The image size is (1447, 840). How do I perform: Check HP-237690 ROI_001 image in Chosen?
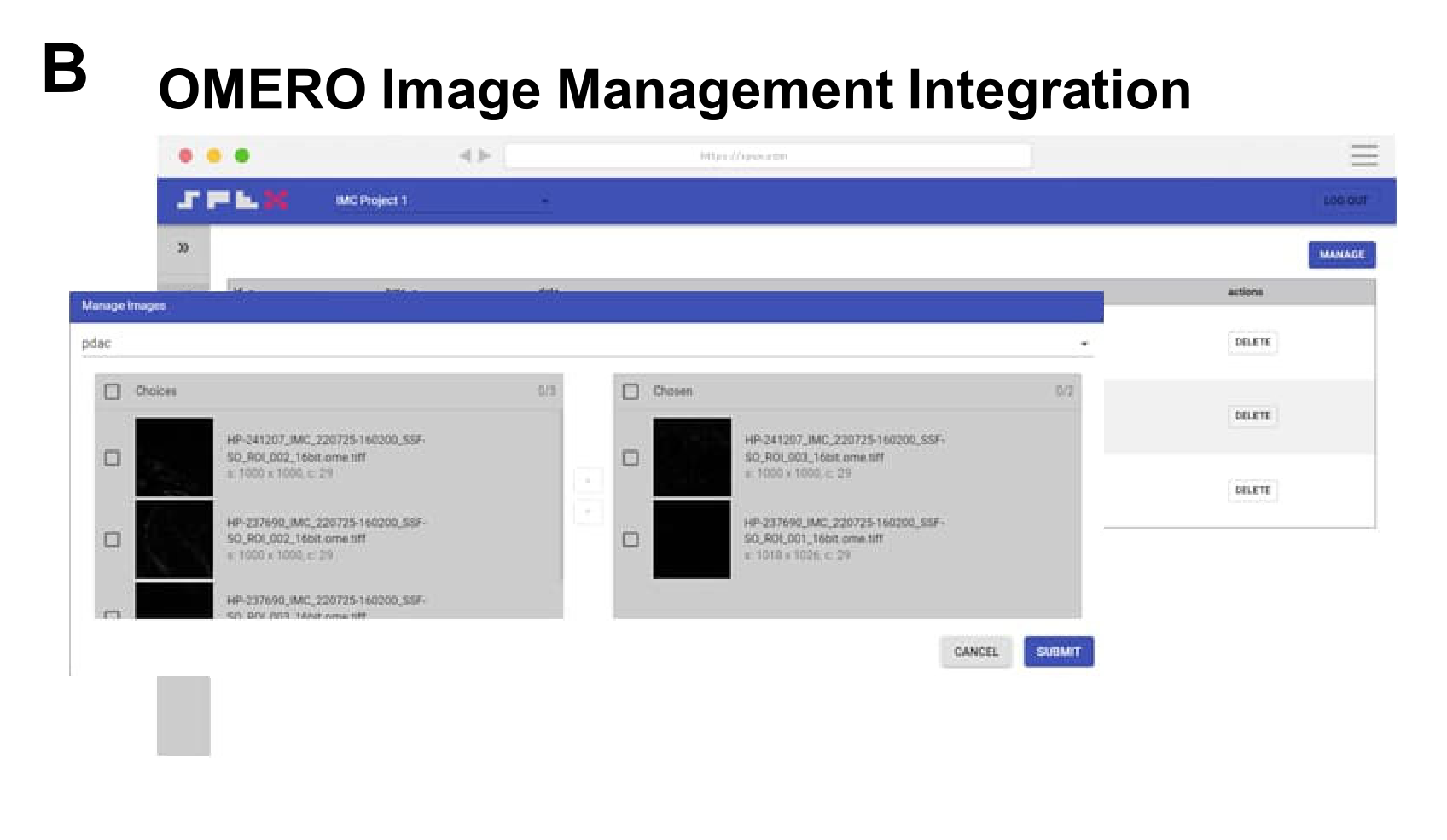(x=631, y=540)
